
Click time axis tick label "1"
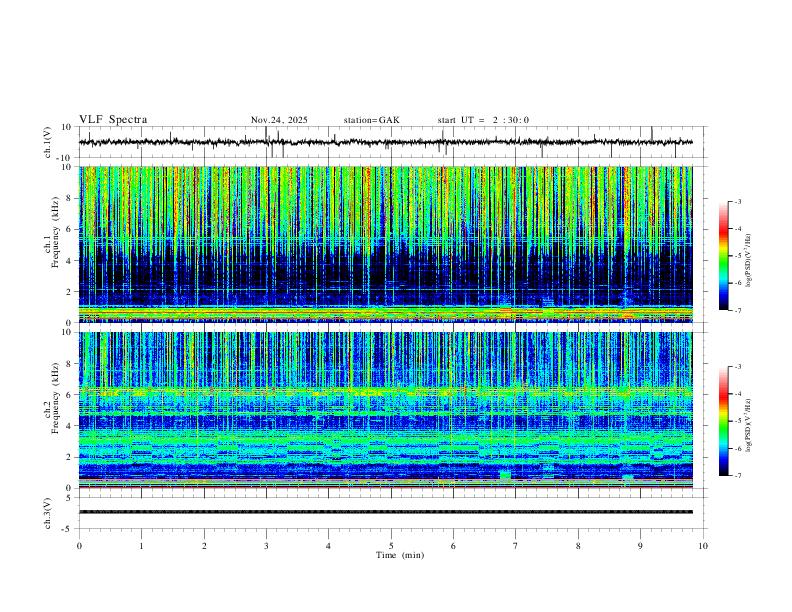(141, 546)
